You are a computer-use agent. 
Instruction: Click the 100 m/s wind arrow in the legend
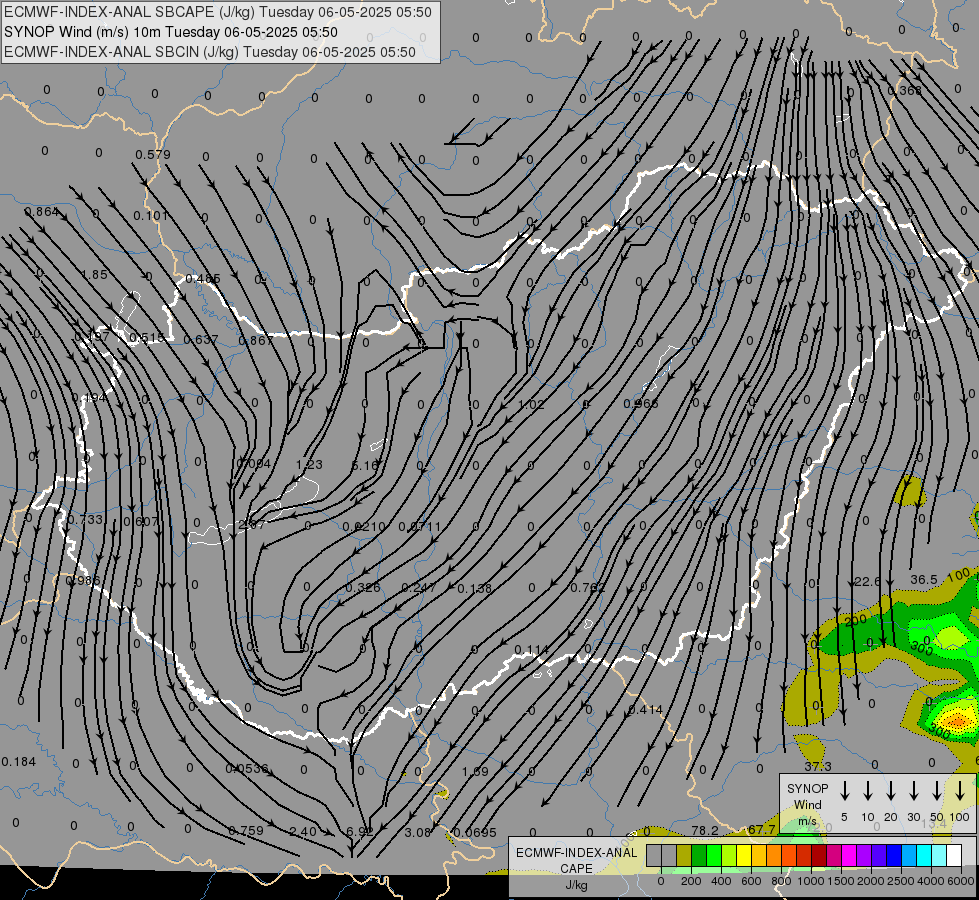point(960,791)
